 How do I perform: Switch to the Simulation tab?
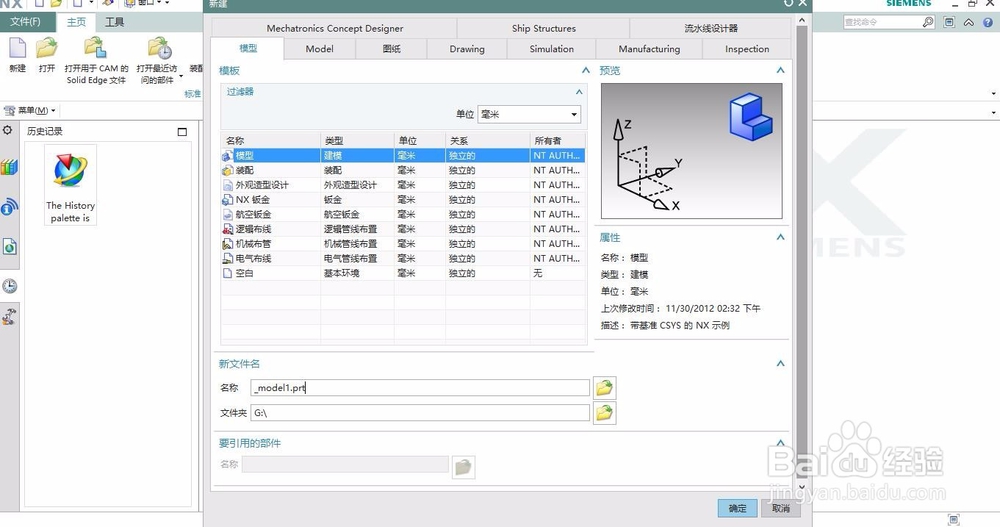[552, 48]
